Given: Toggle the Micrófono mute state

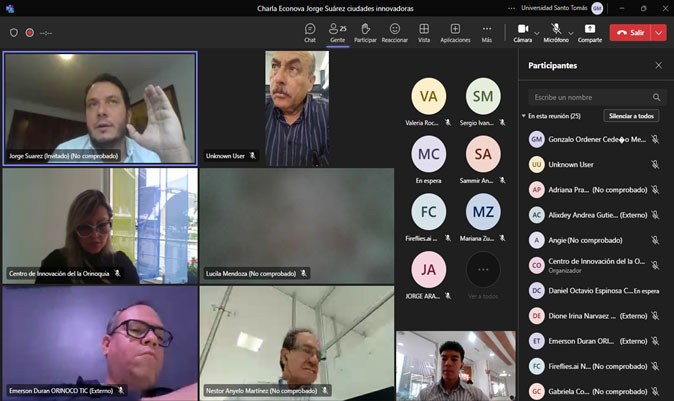Looking at the screenshot, I should (x=555, y=30).
